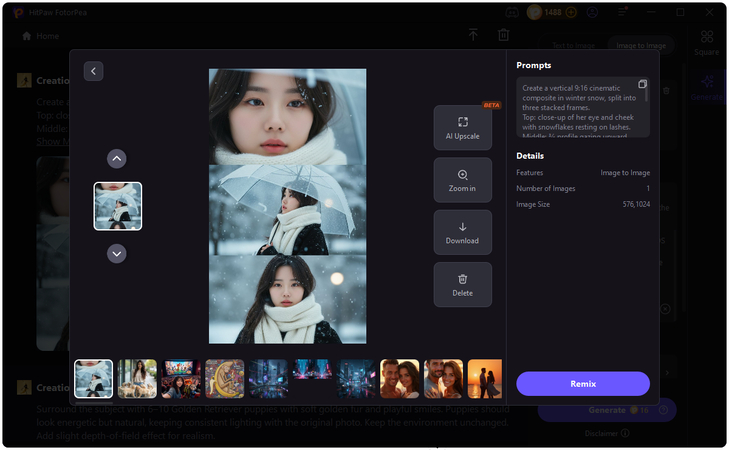Screen dimensions: 729x450
Task: Open the Discord icon in title bar
Action: [x=512, y=13]
